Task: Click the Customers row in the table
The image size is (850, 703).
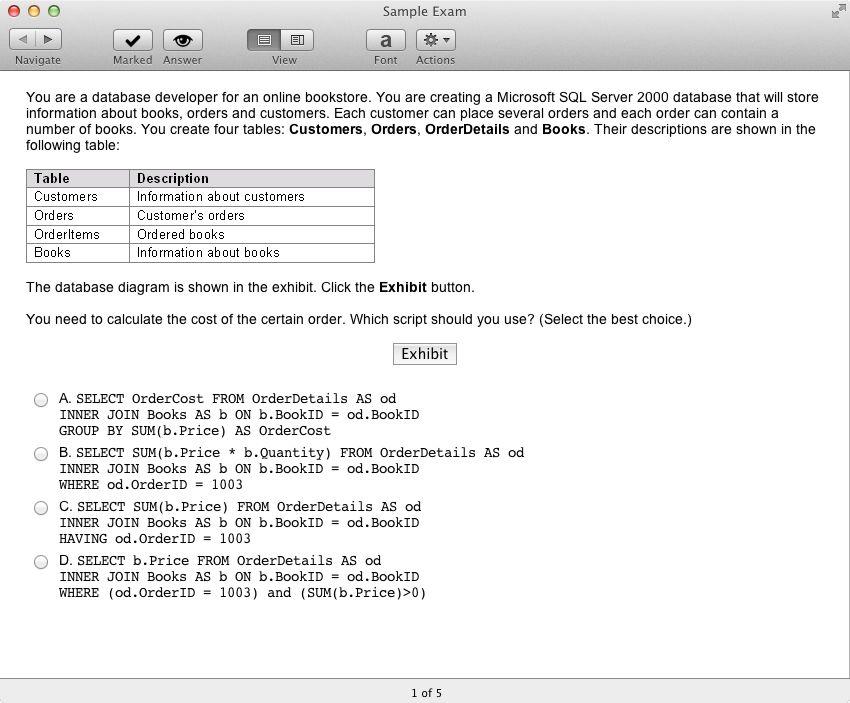Action: [66, 197]
